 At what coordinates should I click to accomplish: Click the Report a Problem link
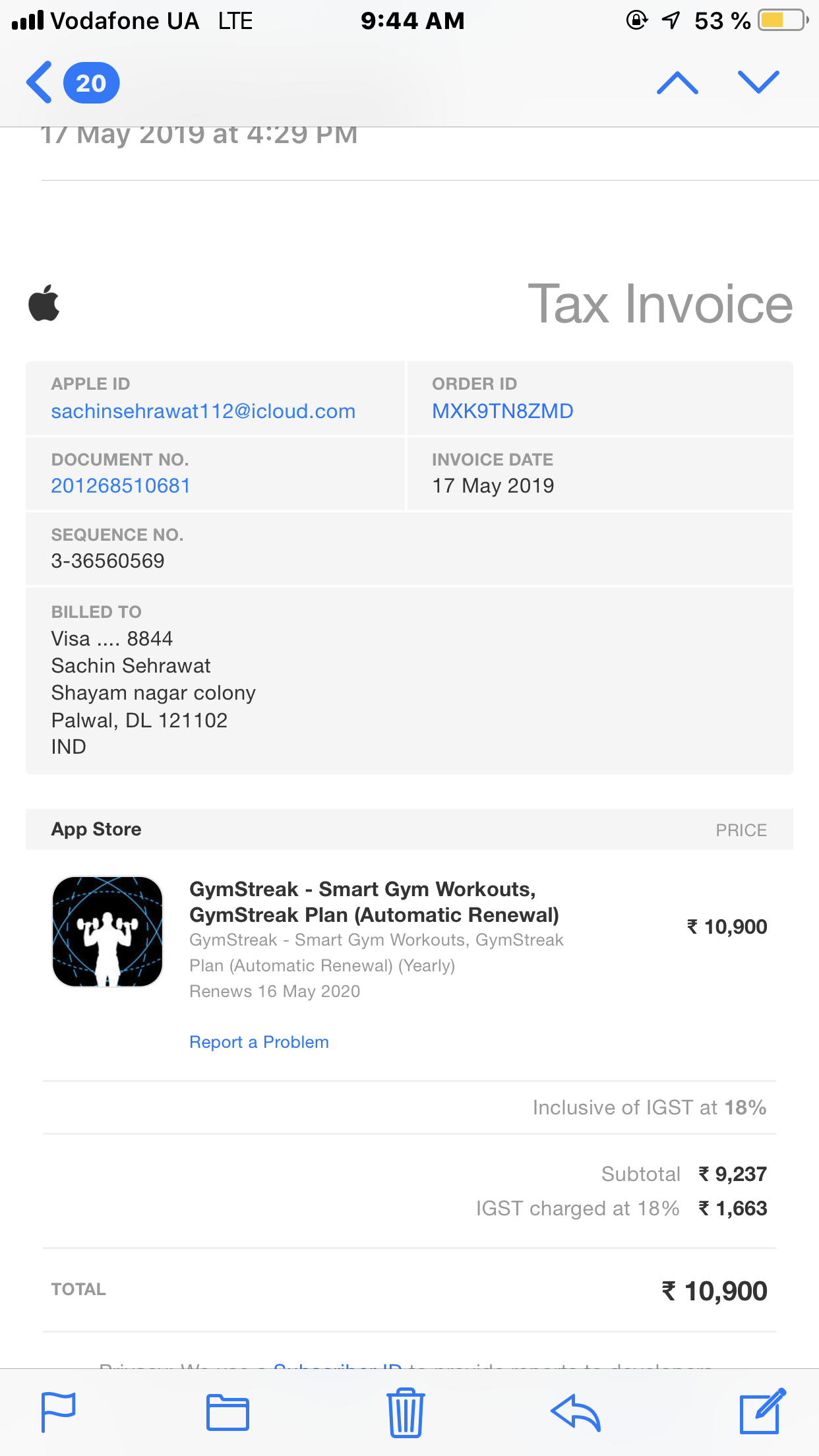[x=258, y=1042]
